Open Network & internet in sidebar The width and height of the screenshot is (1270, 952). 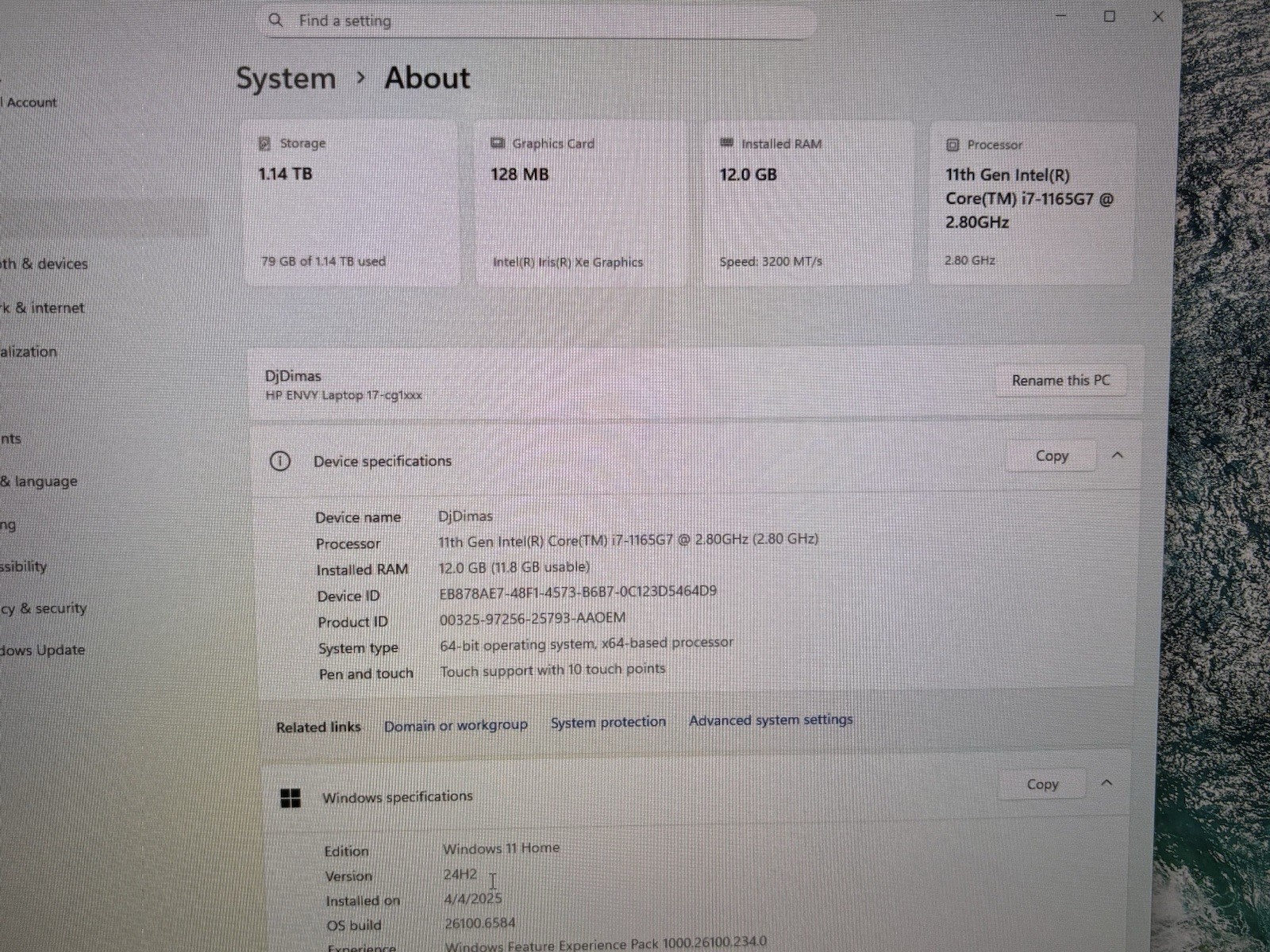click(42, 308)
